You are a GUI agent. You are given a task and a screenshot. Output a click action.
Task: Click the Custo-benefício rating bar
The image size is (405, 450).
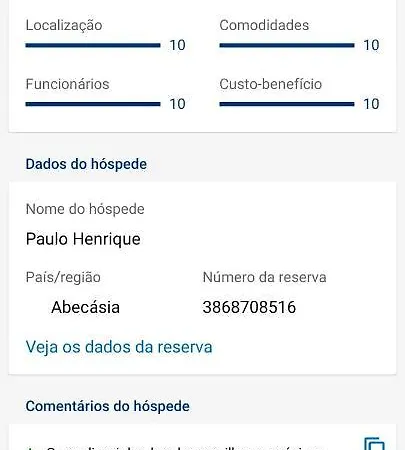(x=287, y=104)
